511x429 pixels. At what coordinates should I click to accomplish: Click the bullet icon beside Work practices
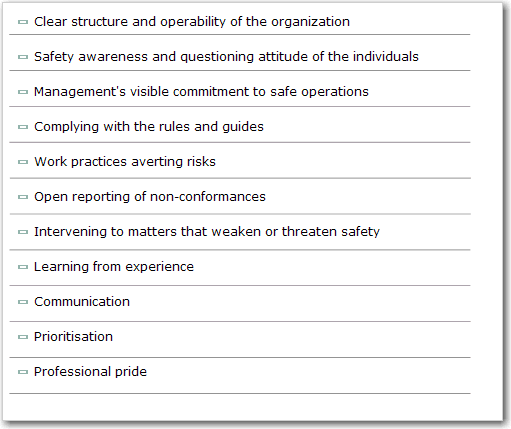[x=23, y=162]
